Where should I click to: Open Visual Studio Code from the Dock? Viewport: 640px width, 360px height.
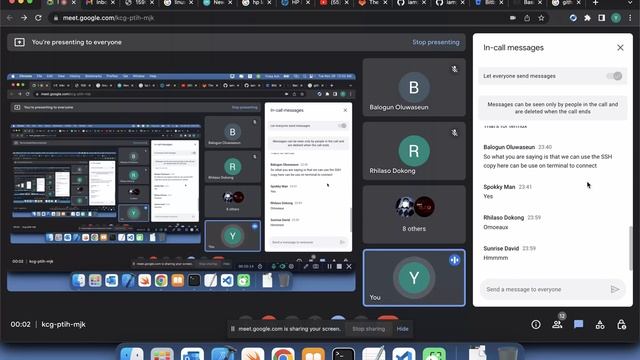pyautogui.click(x=404, y=353)
